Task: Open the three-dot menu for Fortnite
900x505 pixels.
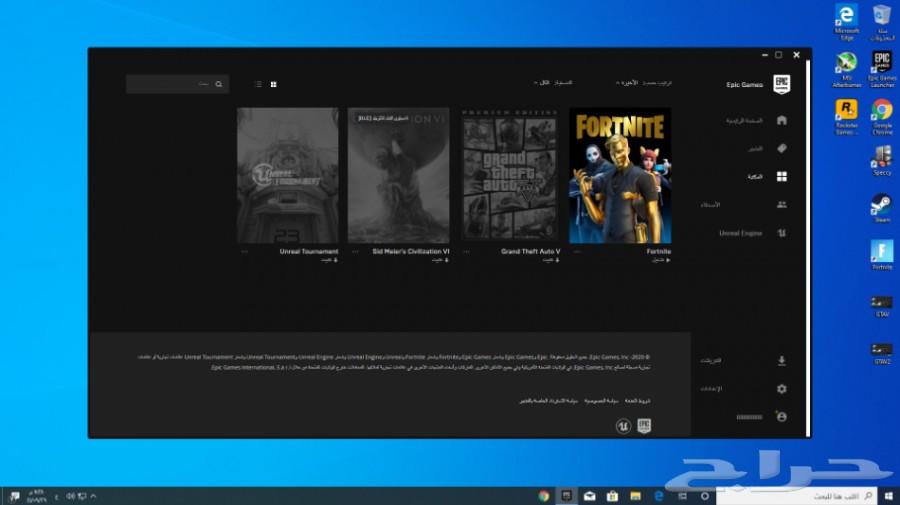Action: [577, 251]
